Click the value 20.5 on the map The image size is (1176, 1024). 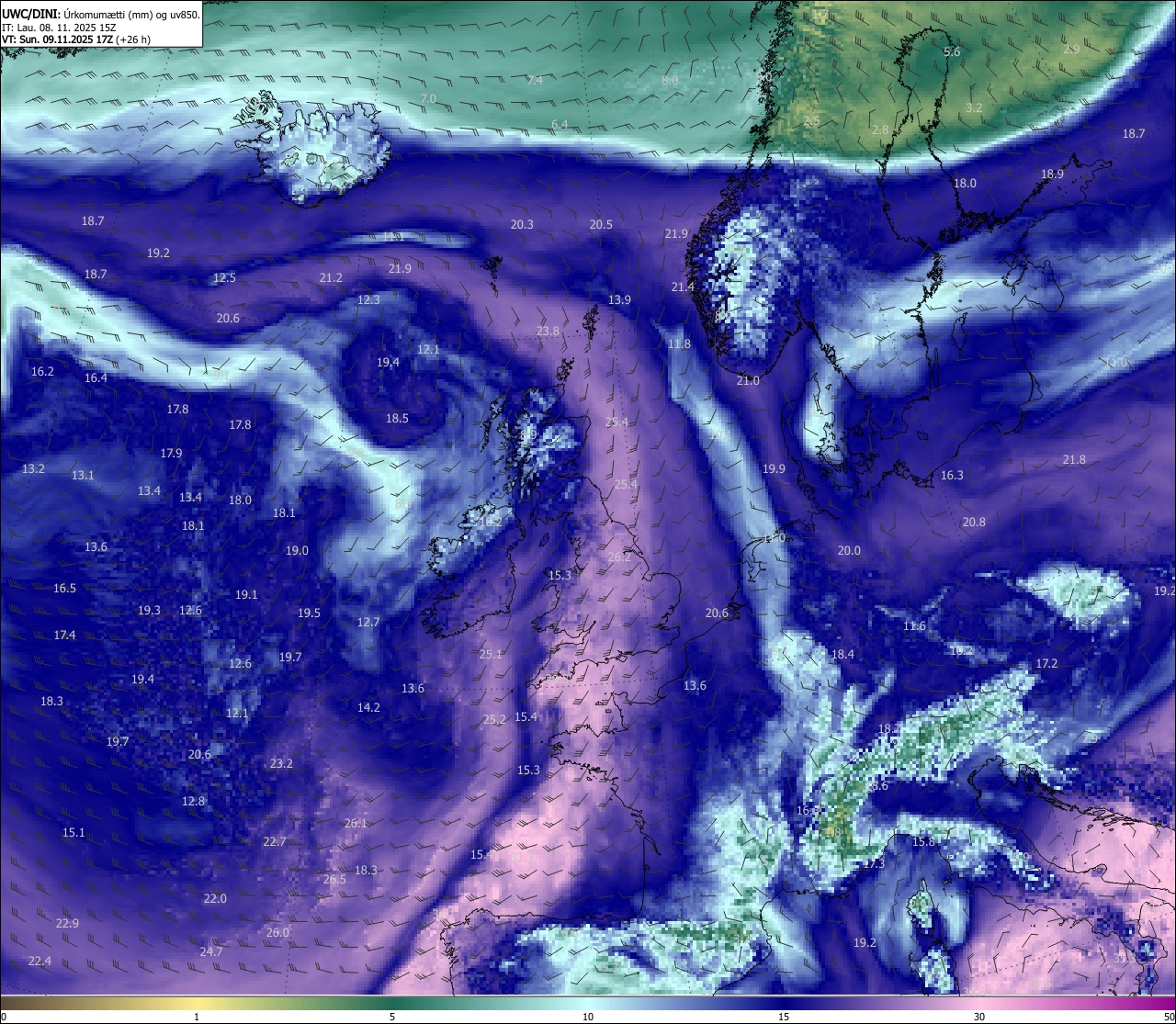(601, 224)
